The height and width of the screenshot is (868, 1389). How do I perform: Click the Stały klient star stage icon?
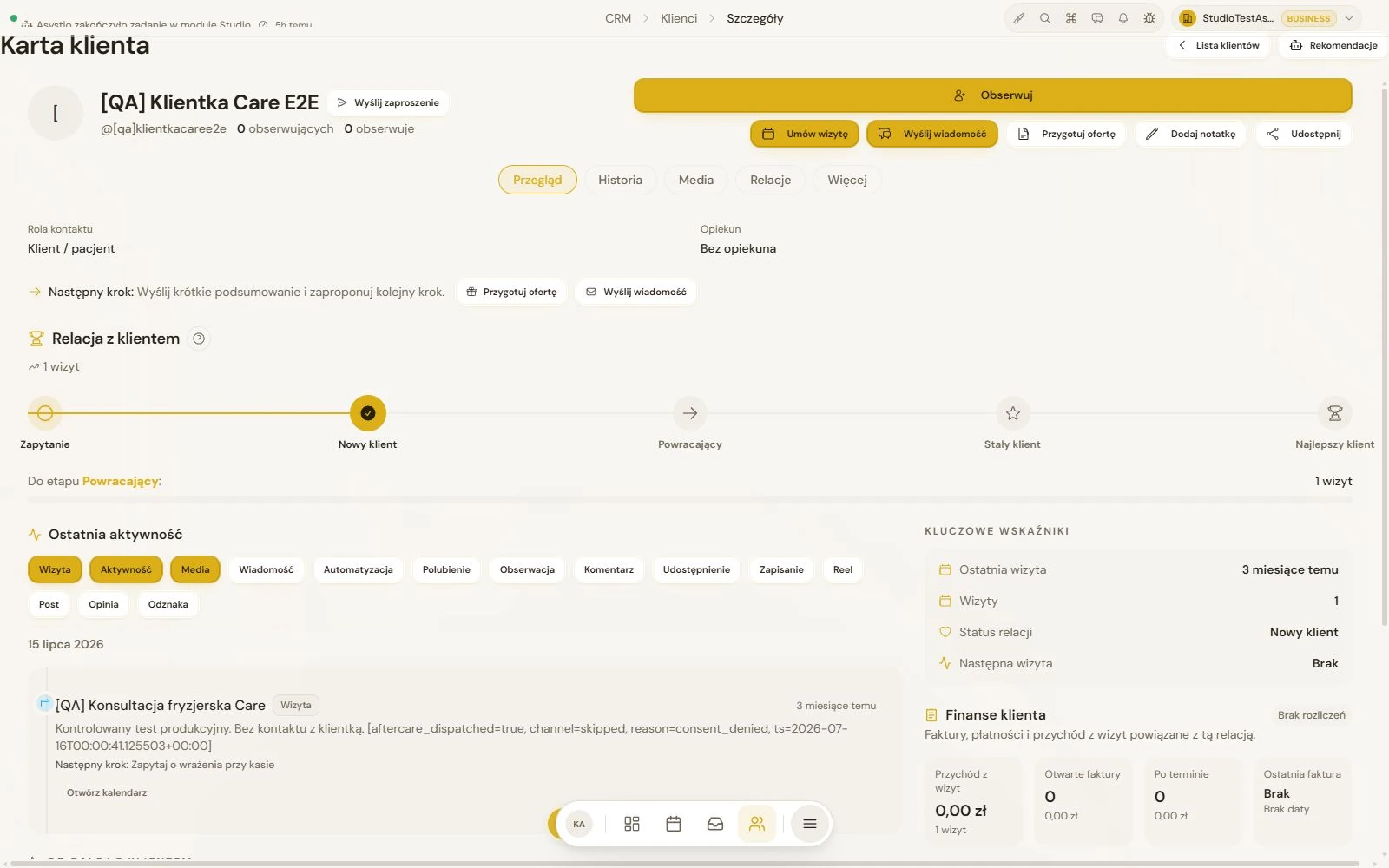tap(1012, 413)
